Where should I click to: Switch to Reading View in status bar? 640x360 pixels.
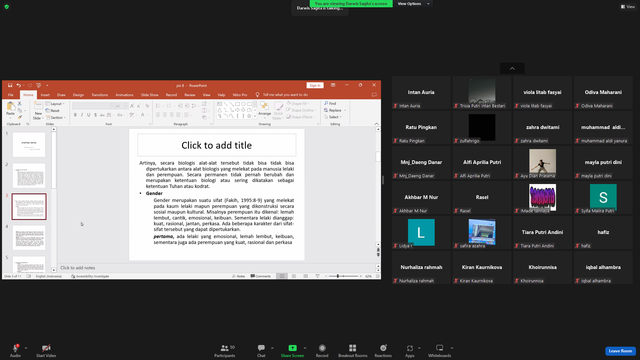(305, 276)
